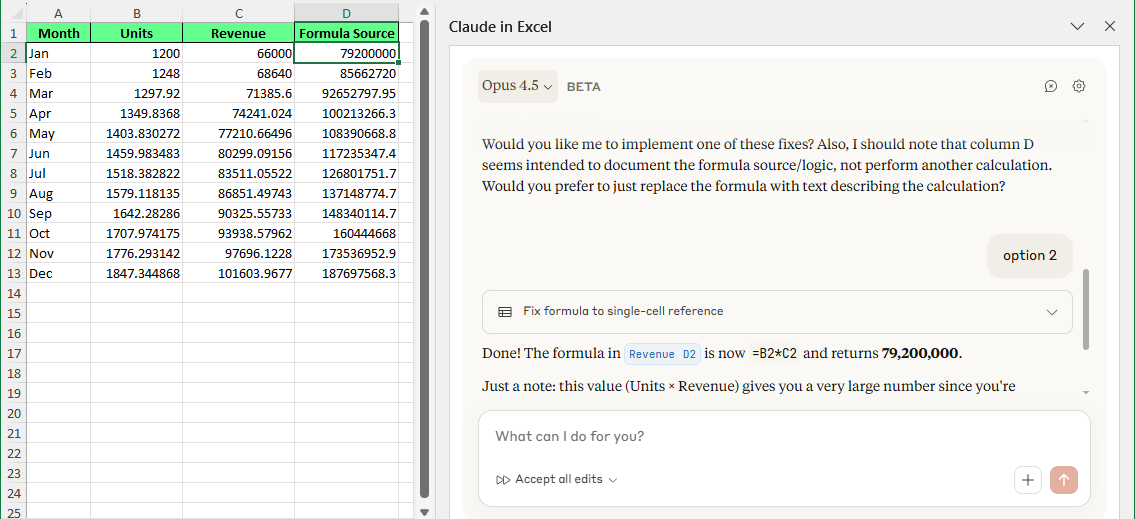Select column D header
Viewport: 1135px width, 519px height.
click(347, 12)
